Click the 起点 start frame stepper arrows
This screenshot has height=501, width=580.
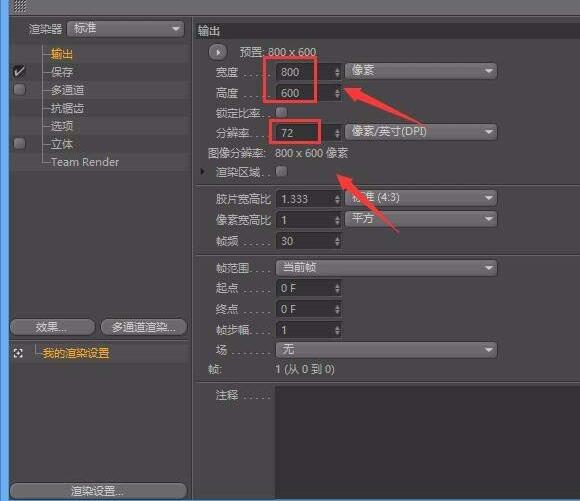[x=337, y=288]
